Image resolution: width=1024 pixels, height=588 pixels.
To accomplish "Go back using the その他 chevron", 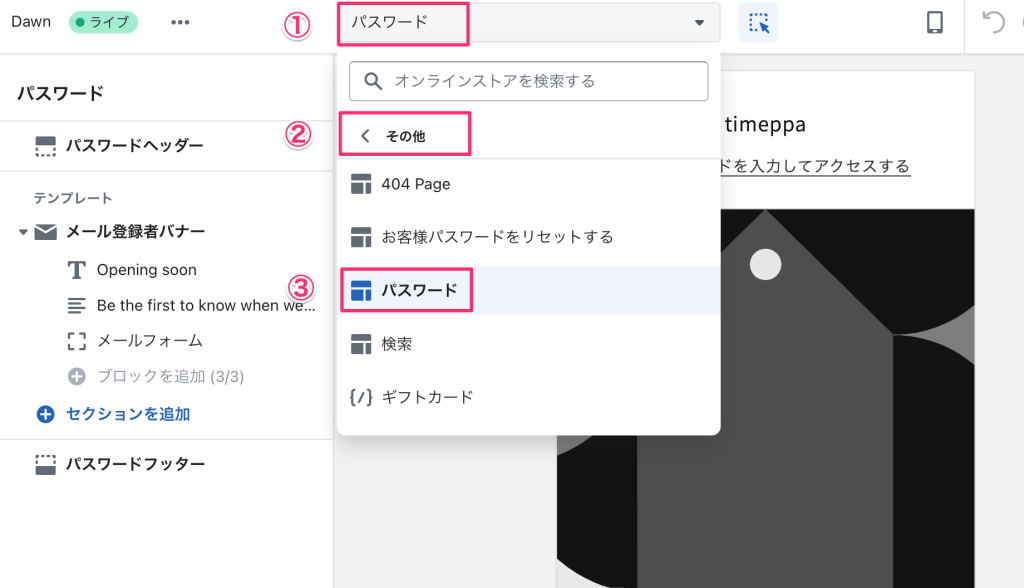I will [x=366, y=136].
